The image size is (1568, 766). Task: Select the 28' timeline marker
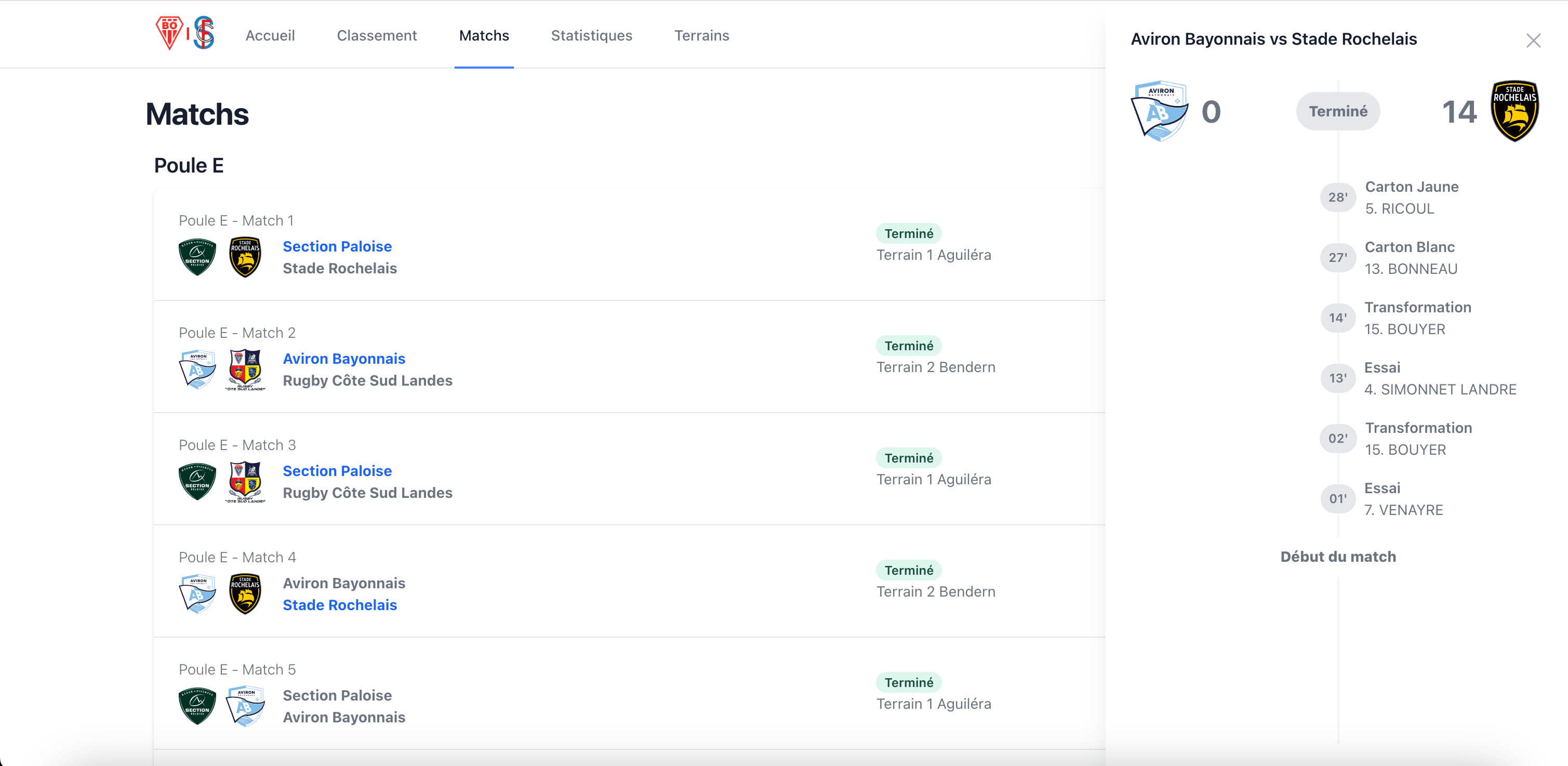[1338, 197]
